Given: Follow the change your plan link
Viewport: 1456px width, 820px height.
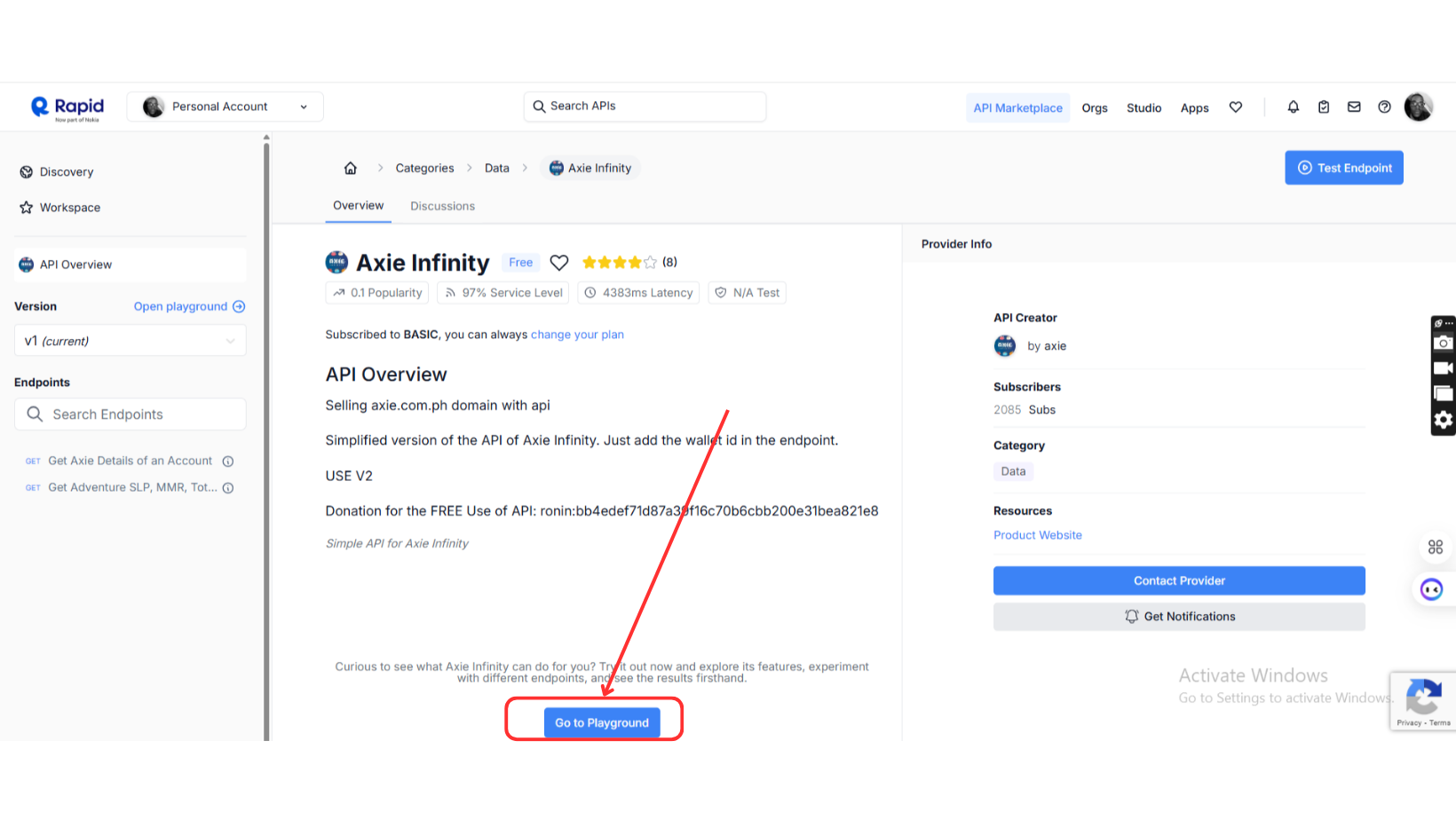Looking at the screenshot, I should 577,335.
